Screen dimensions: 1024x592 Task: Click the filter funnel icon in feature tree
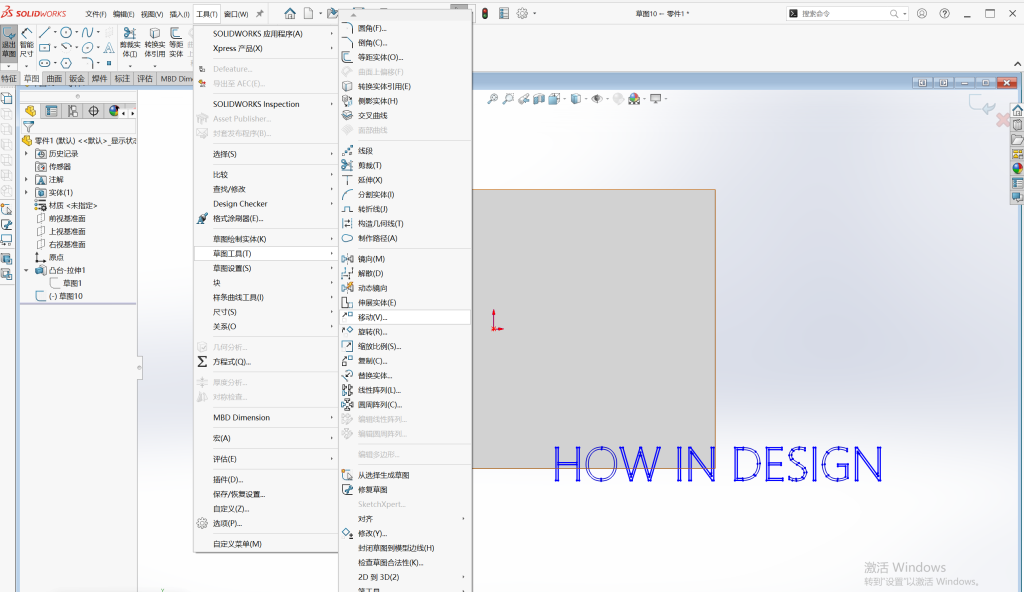click(28, 127)
